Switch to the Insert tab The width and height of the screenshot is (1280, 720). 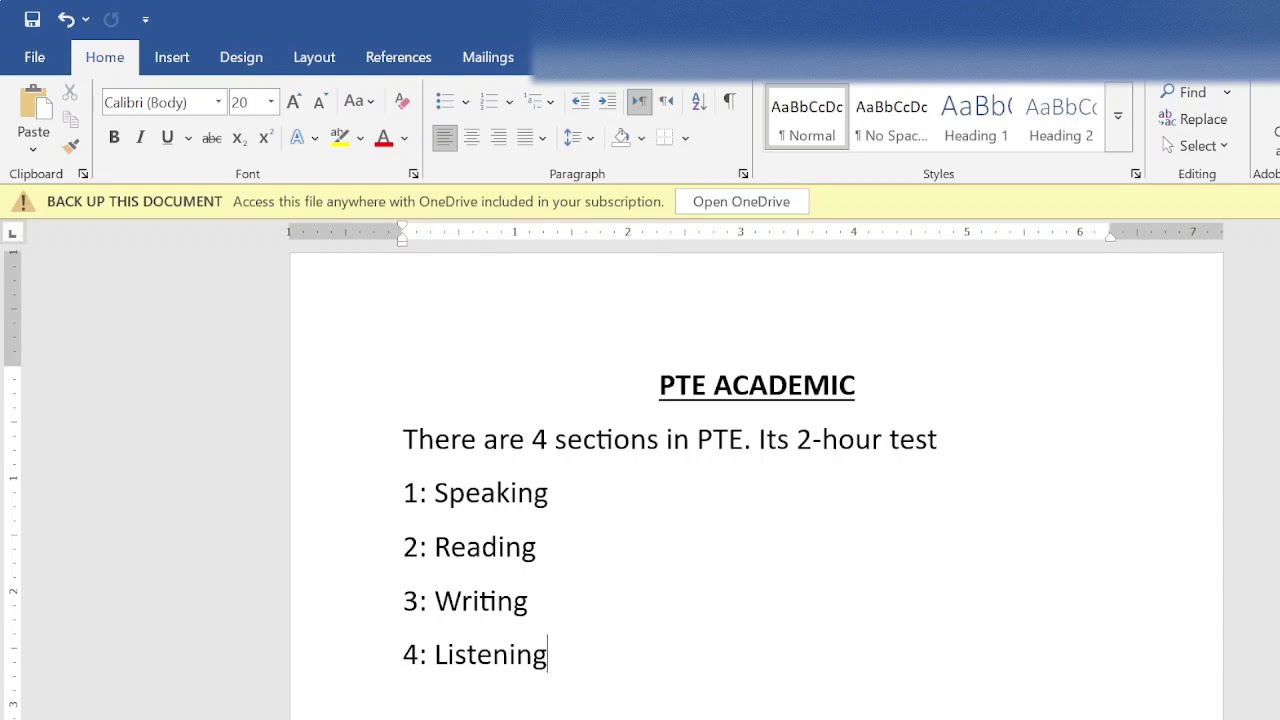[x=172, y=57]
